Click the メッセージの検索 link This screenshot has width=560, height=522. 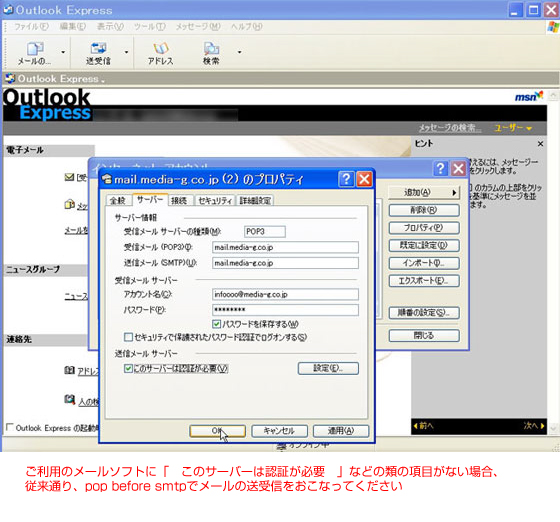[x=450, y=128]
